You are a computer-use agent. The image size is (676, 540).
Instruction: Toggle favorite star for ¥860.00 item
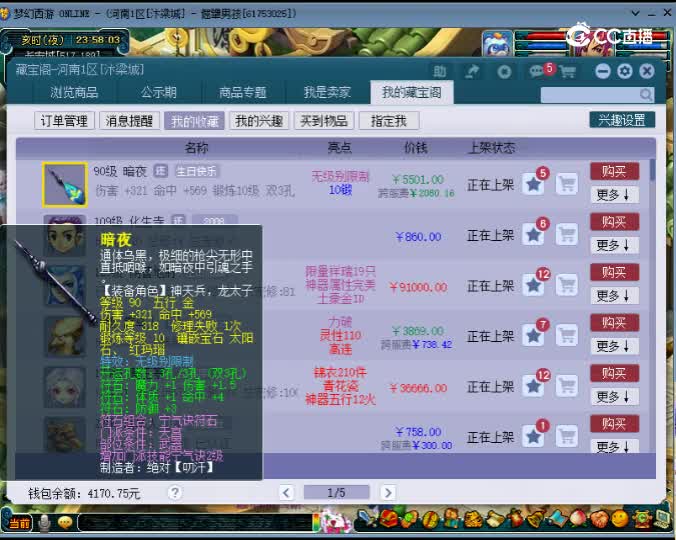pyautogui.click(x=533, y=235)
